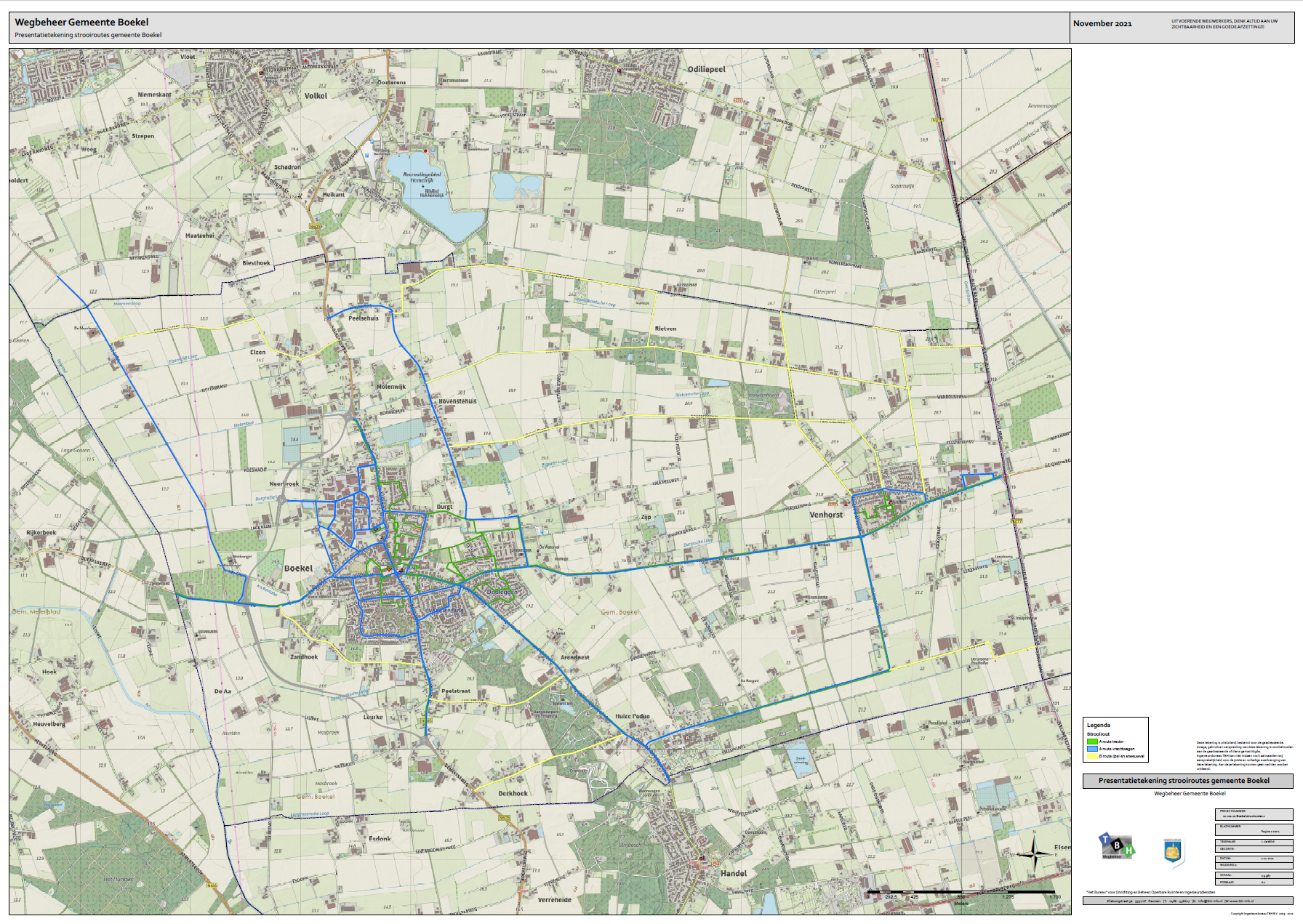Click the green A route tractor swatch
Image resolution: width=1303 pixels, height=924 pixels.
point(1091,742)
